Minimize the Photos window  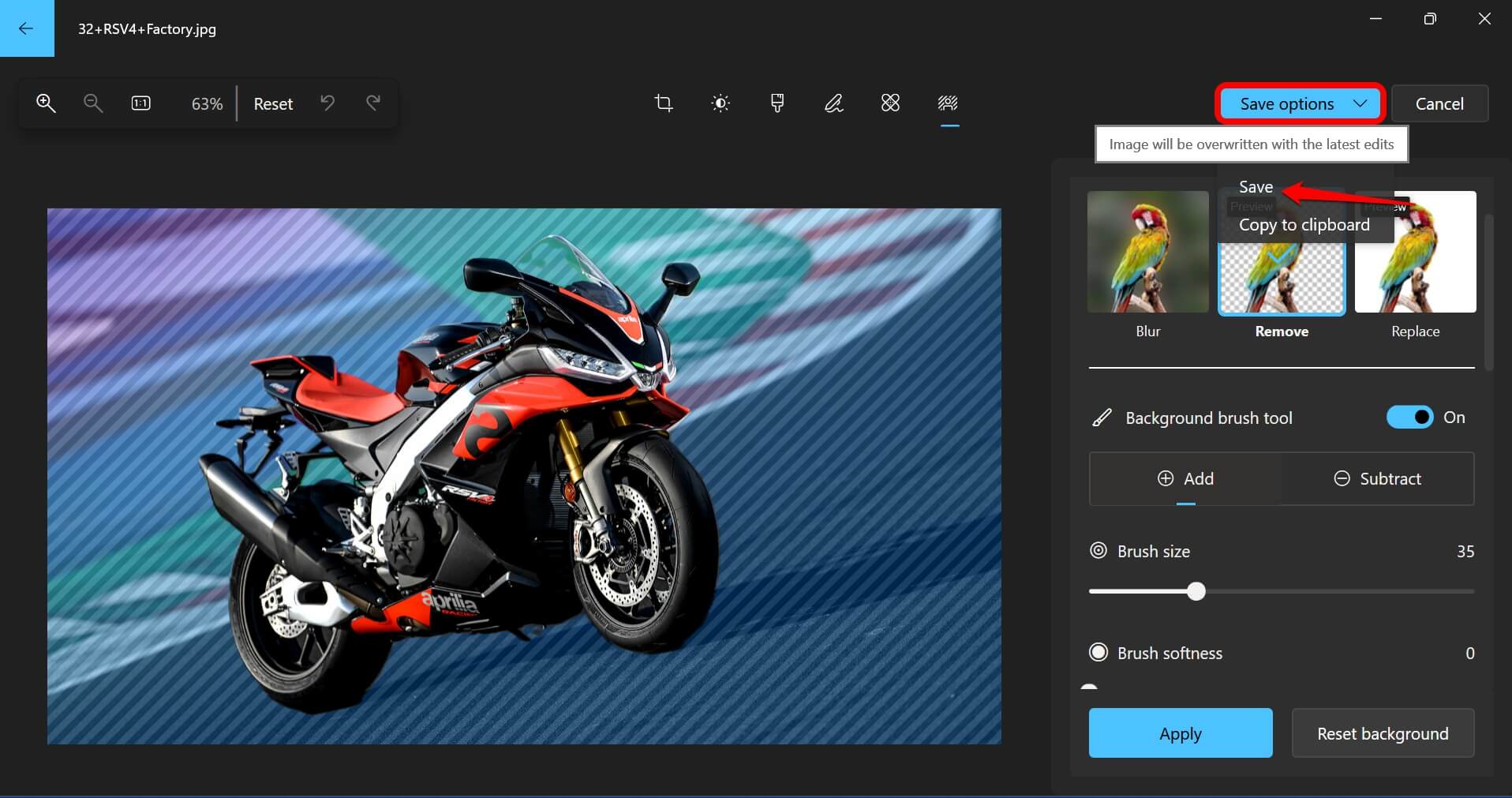1376,19
